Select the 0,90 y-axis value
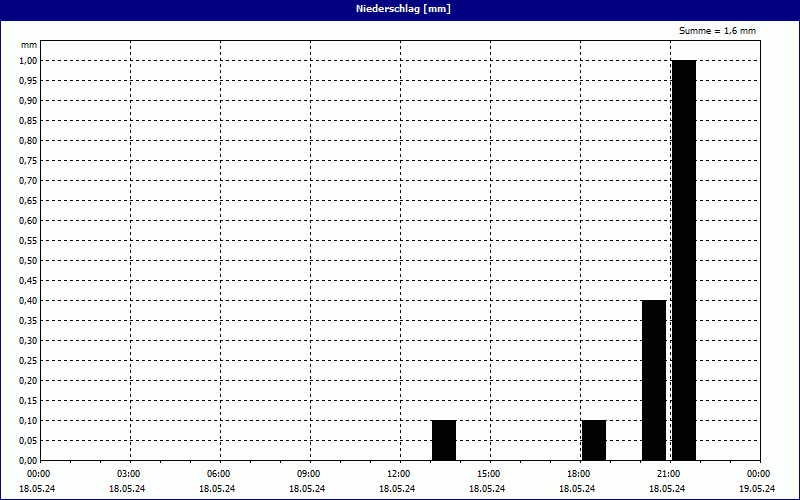 29,101
